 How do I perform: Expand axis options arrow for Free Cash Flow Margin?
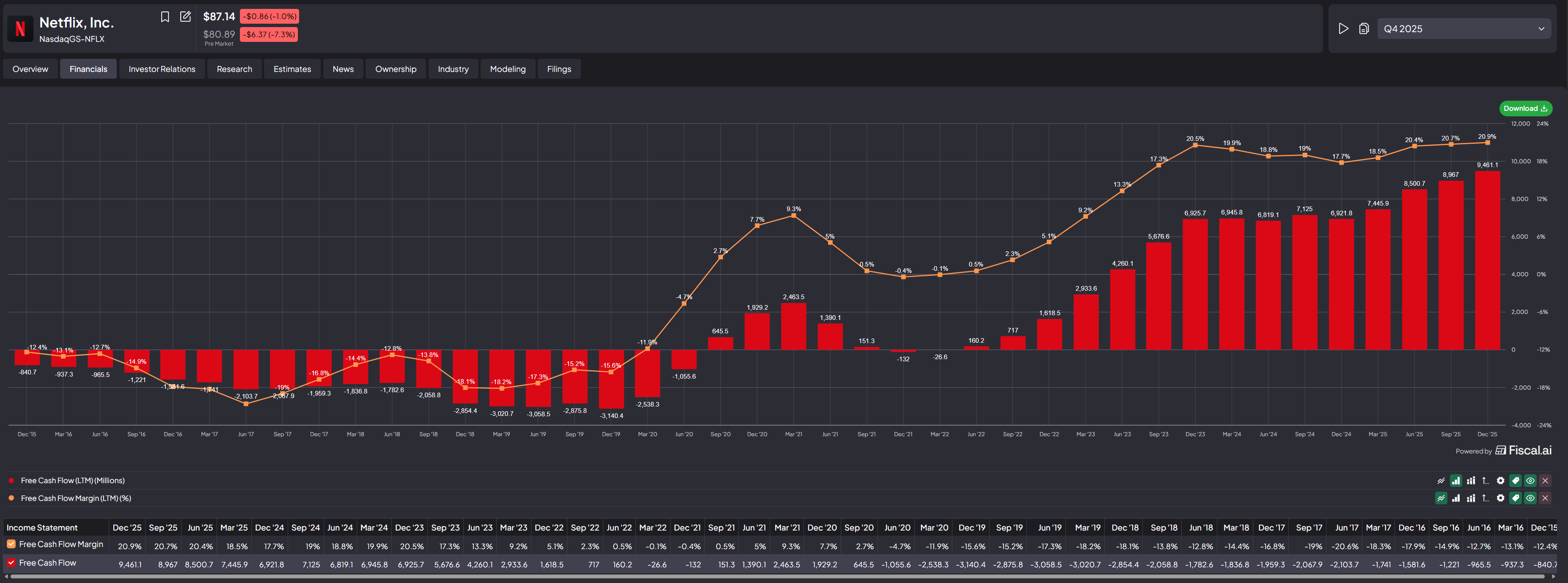(1485, 498)
